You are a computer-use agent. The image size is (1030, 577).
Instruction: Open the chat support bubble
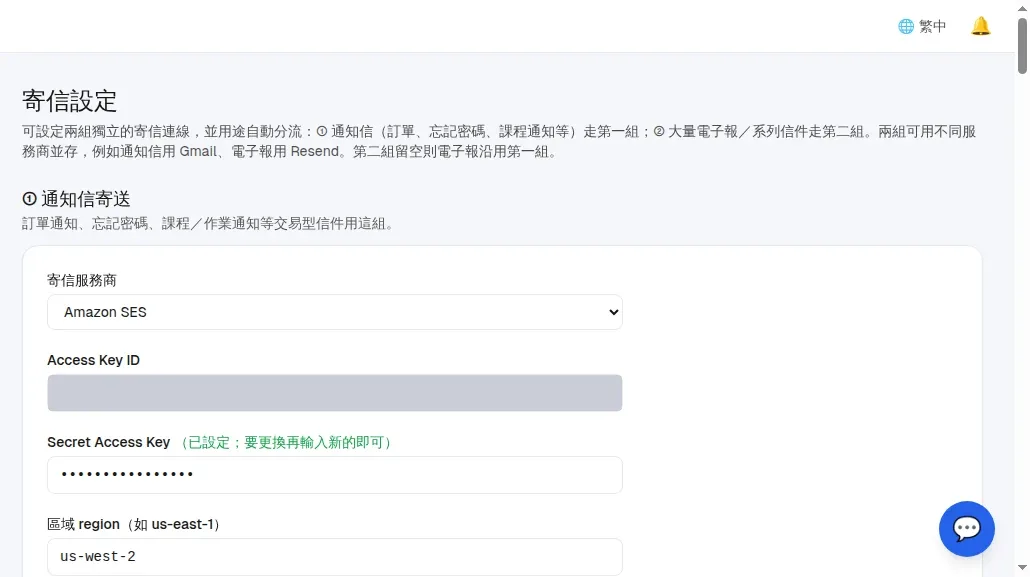966,528
